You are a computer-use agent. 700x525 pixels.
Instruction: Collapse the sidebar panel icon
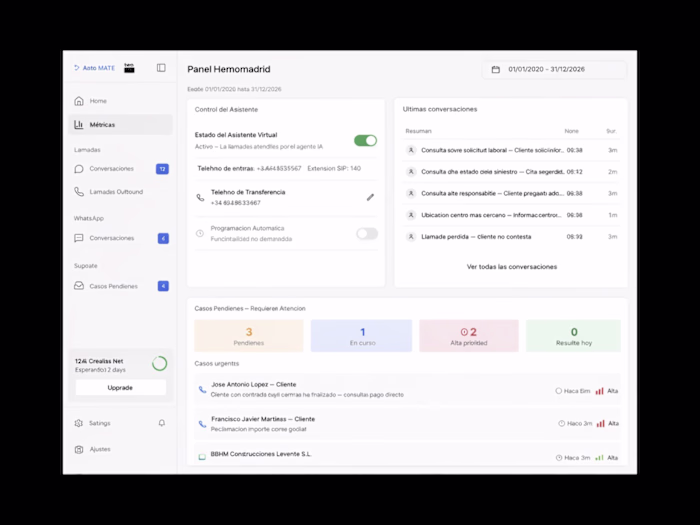pos(161,68)
